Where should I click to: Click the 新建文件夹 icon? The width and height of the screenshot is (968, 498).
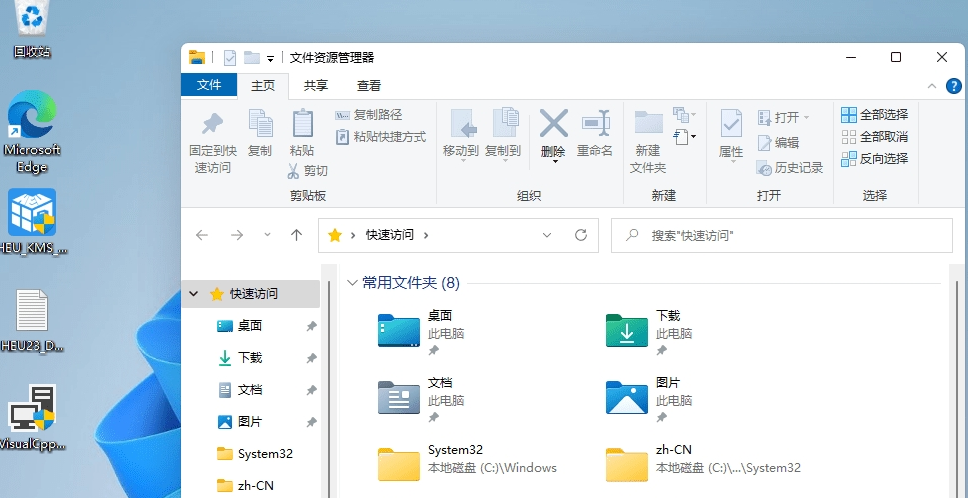coord(648,122)
